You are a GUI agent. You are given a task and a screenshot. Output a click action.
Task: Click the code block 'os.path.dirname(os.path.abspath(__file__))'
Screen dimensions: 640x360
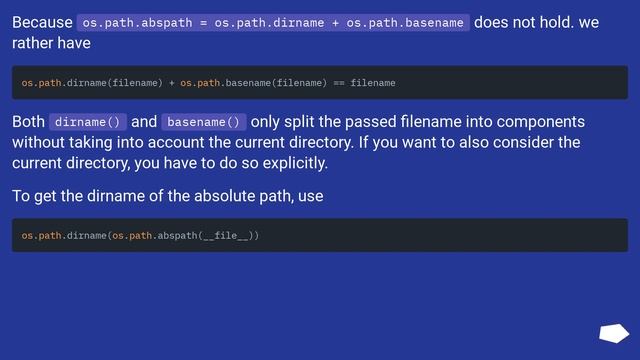point(320,236)
